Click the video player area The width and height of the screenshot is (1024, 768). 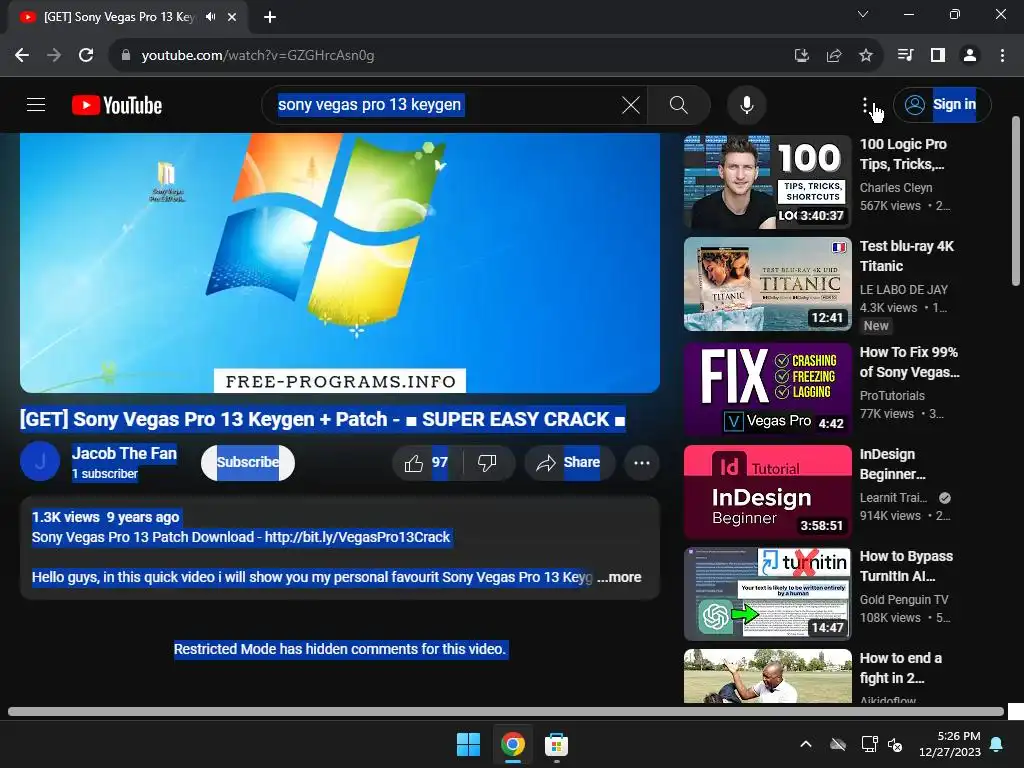(340, 263)
